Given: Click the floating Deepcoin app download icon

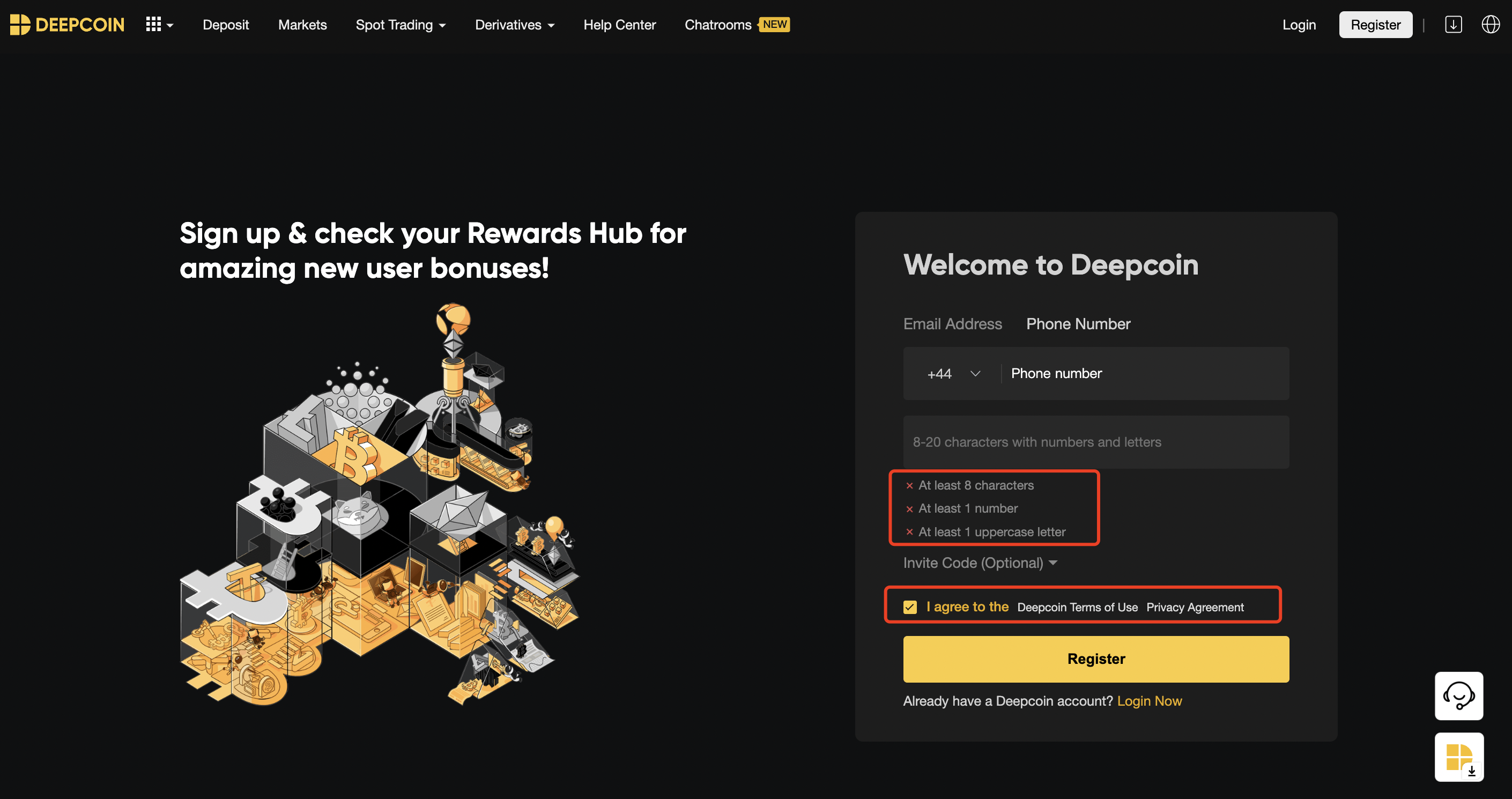Looking at the screenshot, I should (x=1459, y=757).
